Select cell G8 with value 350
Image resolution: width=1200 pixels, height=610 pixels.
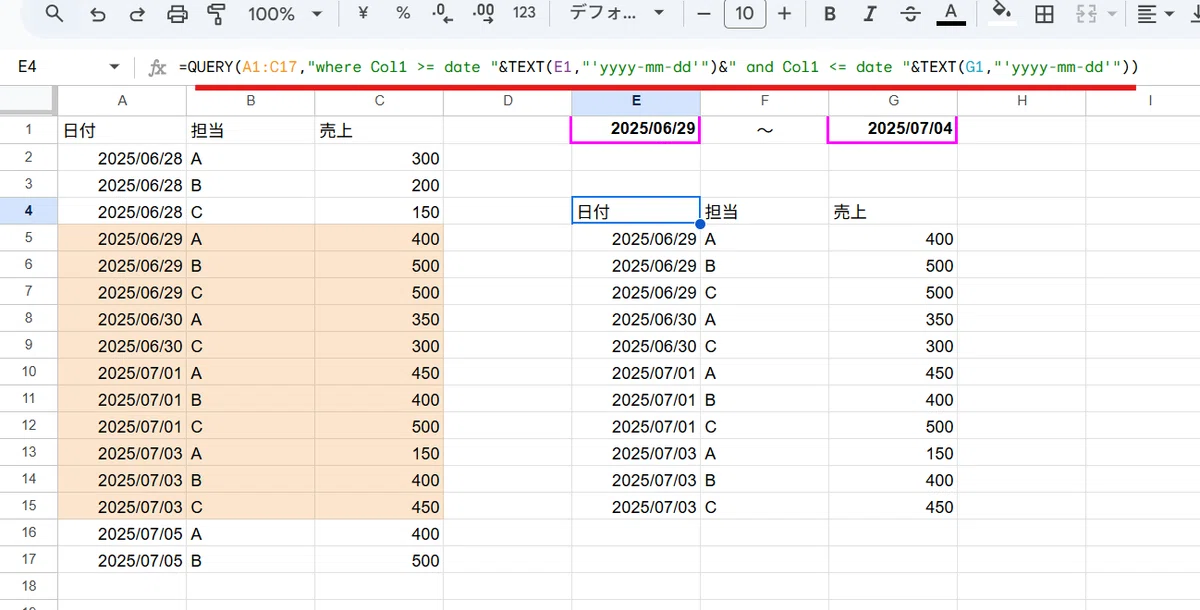click(x=893, y=319)
